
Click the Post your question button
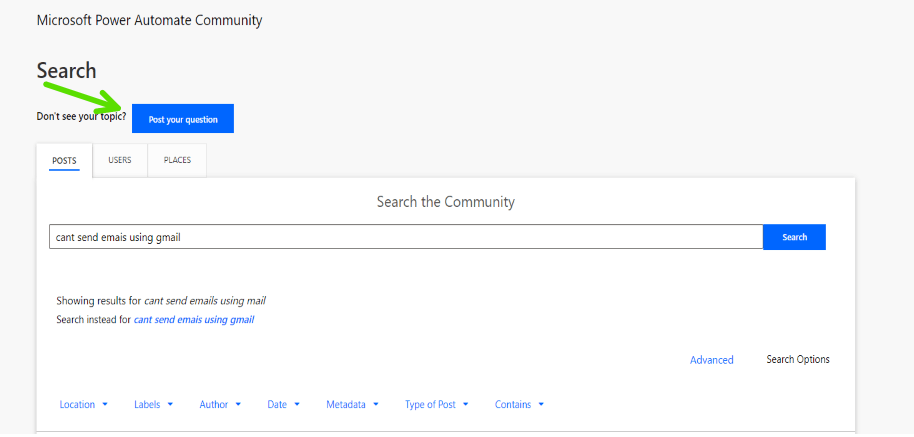point(182,119)
